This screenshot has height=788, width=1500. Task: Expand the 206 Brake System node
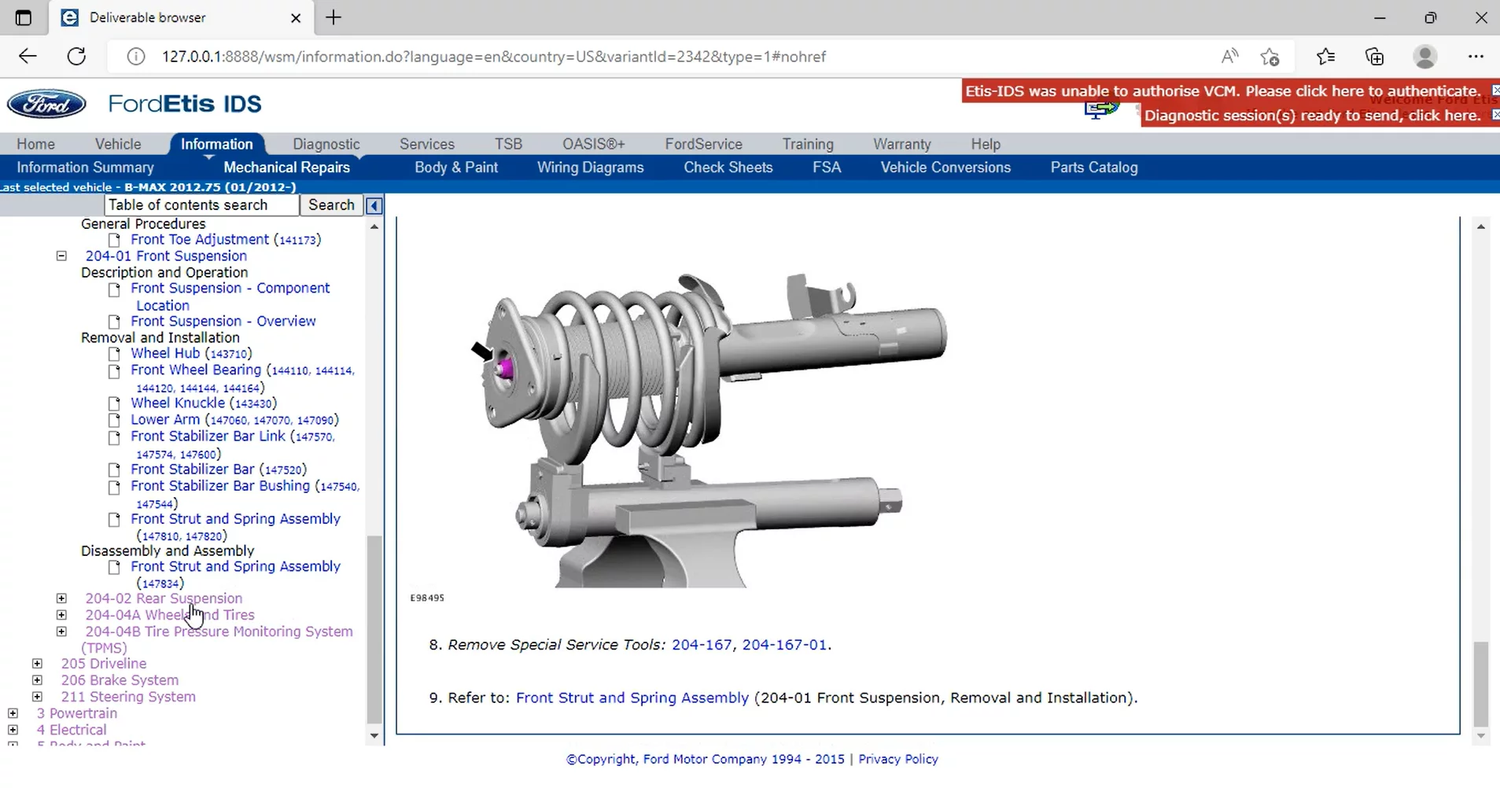[37, 680]
